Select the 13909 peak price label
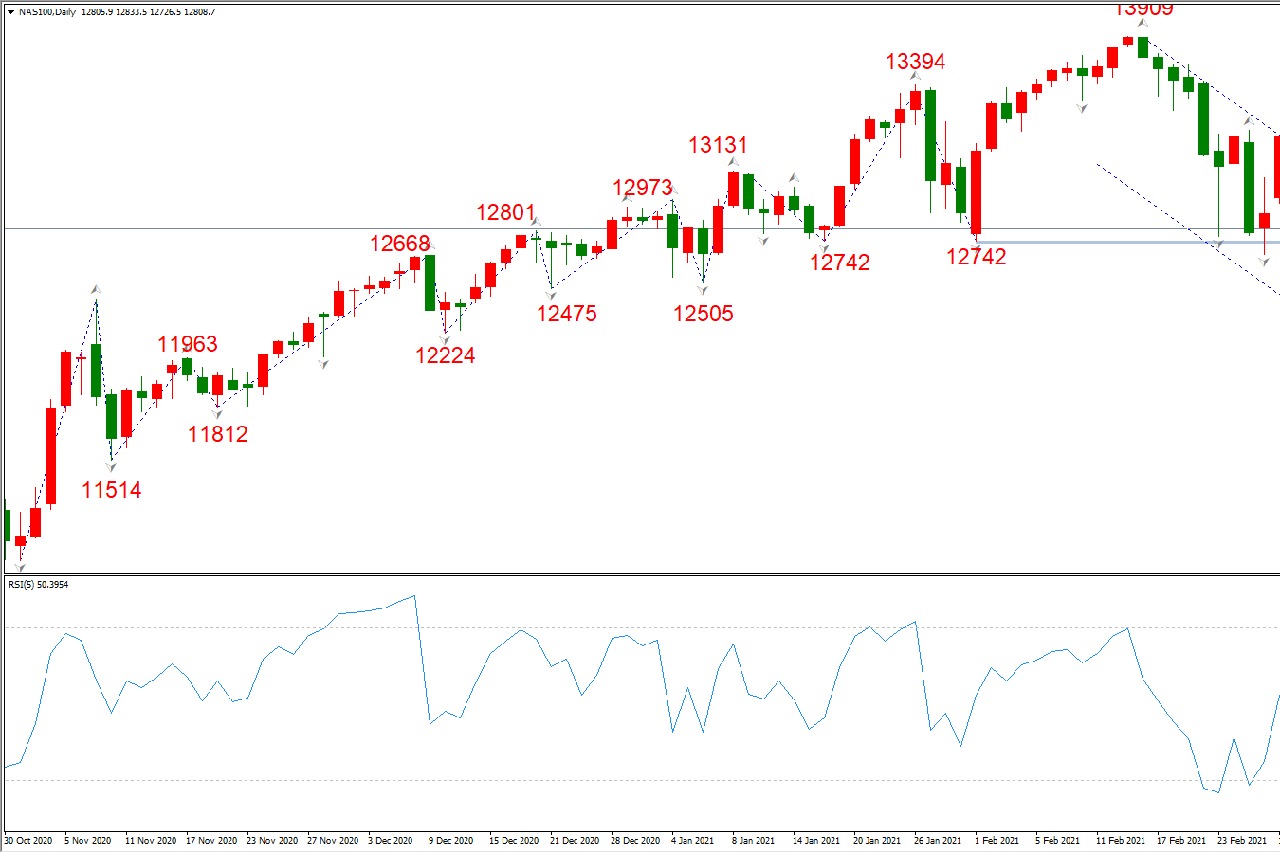Screen dimensions: 1280x853 [1144, 9]
